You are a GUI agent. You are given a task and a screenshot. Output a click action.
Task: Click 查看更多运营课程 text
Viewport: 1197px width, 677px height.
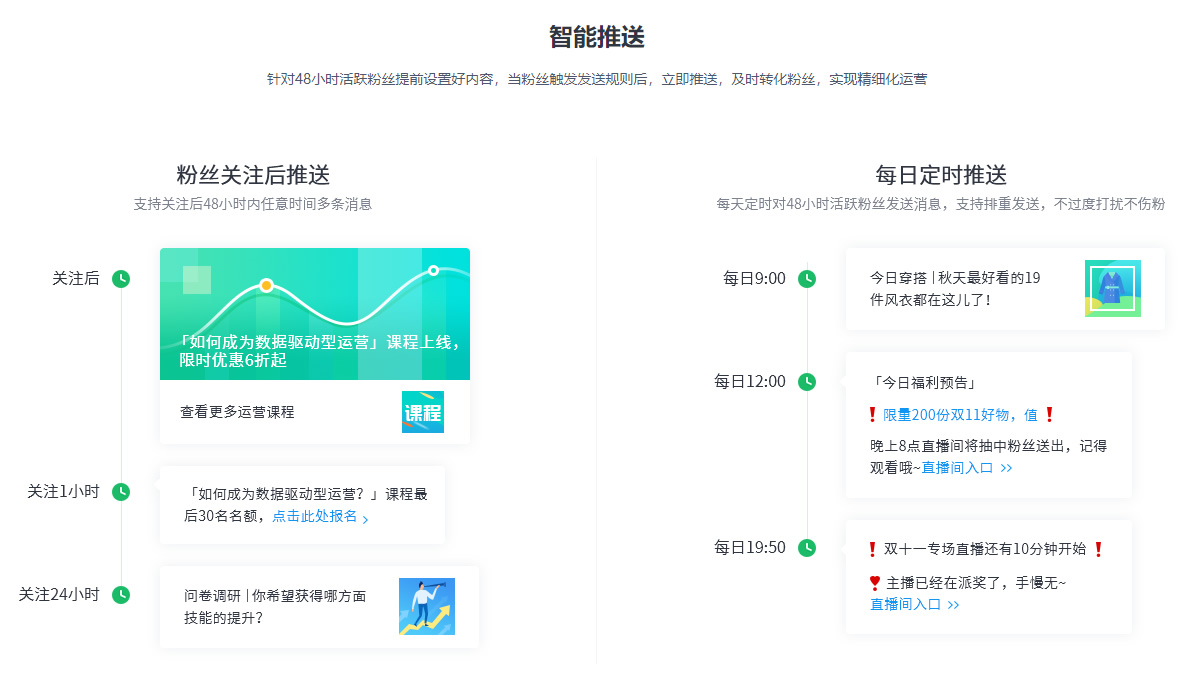pyautogui.click(x=237, y=412)
